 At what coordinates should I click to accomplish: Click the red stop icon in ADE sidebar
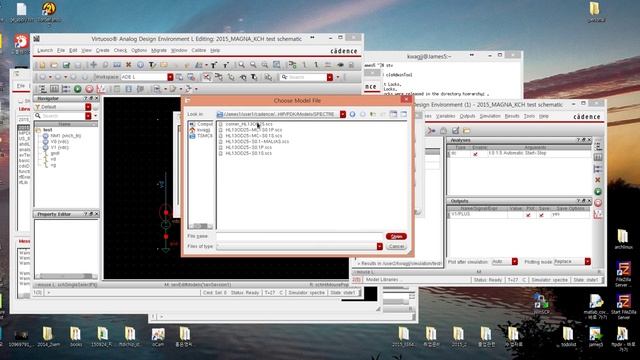tap(598, 203)
